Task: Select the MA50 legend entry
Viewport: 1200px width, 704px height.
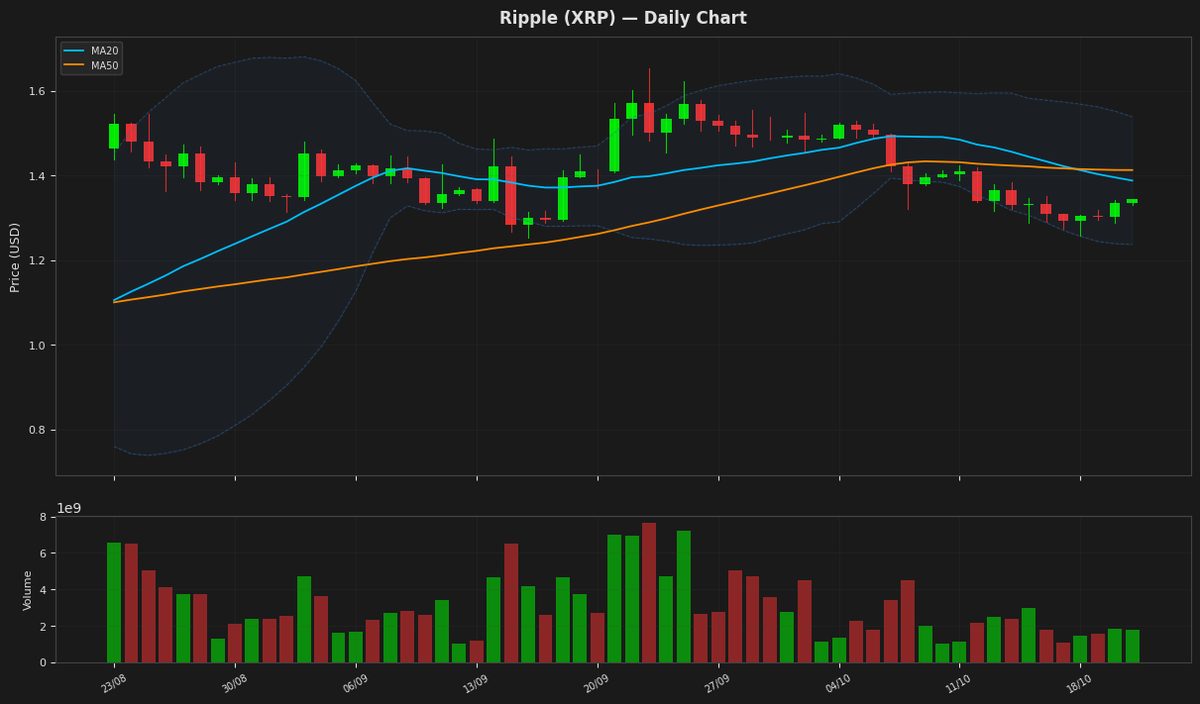Action: 91,66
